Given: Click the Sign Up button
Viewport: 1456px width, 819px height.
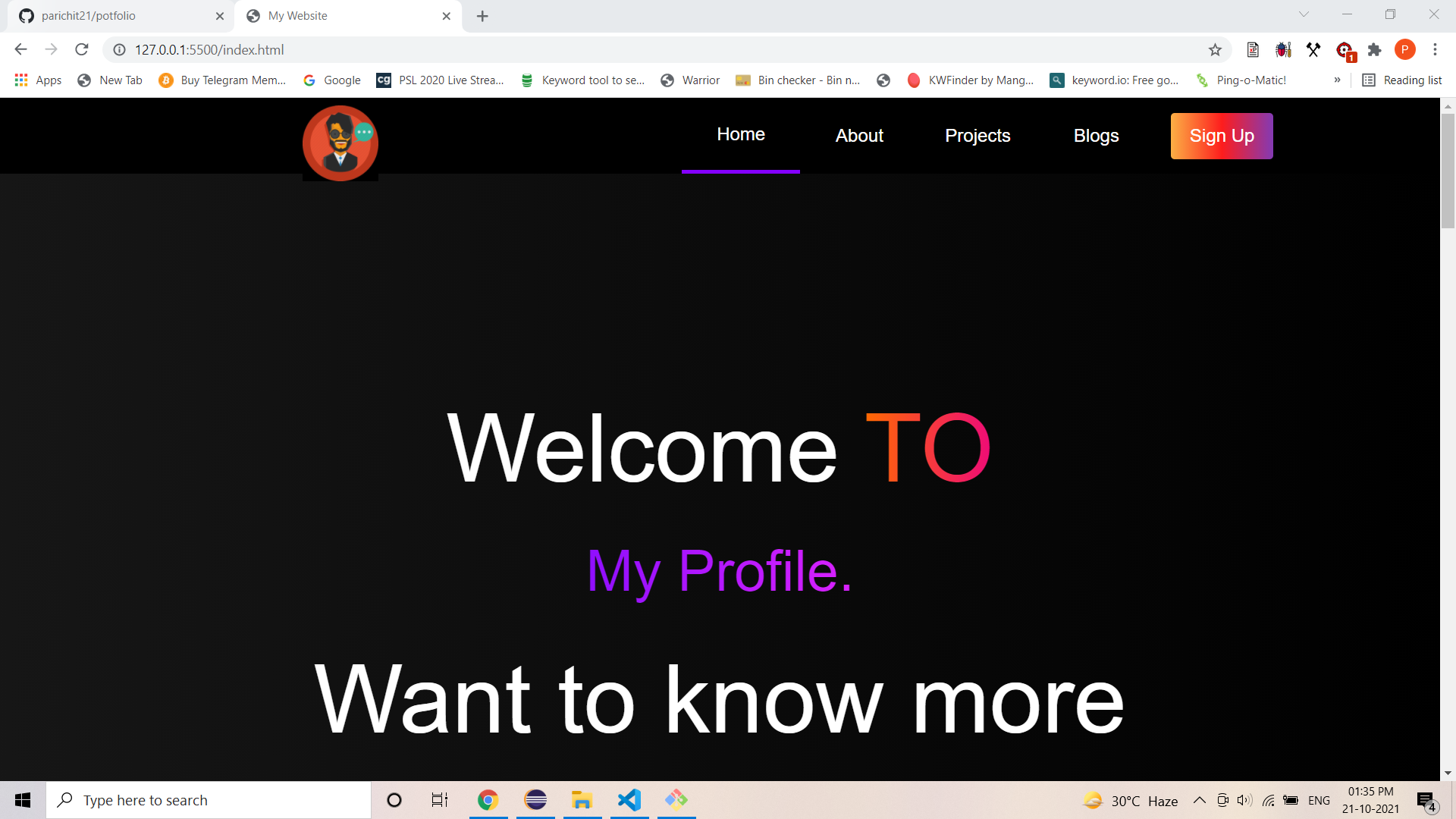Looking at the screenshot, I should [1222, 136].
